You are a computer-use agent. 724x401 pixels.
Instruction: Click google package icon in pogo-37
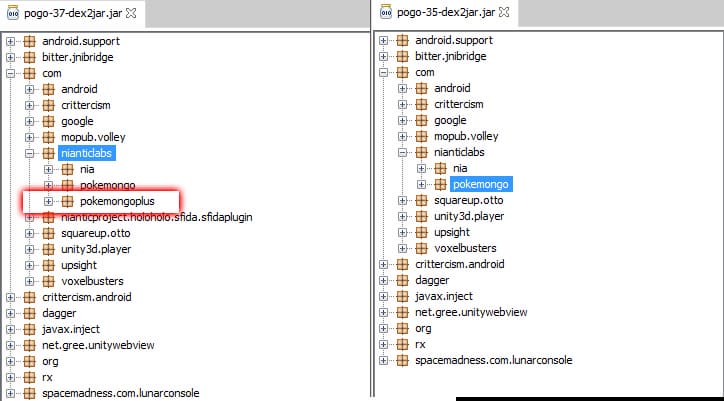pos(48,122)
